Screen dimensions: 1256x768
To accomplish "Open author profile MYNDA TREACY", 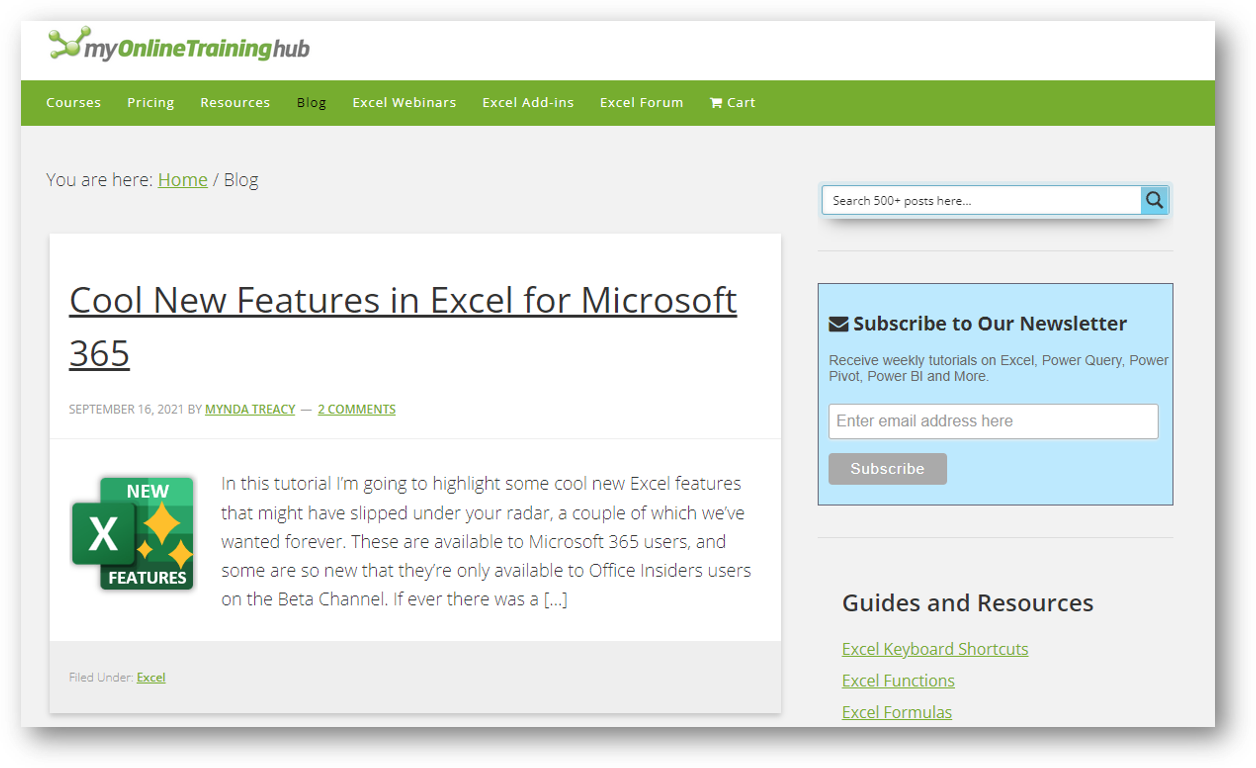I will (x=250, y=409).
